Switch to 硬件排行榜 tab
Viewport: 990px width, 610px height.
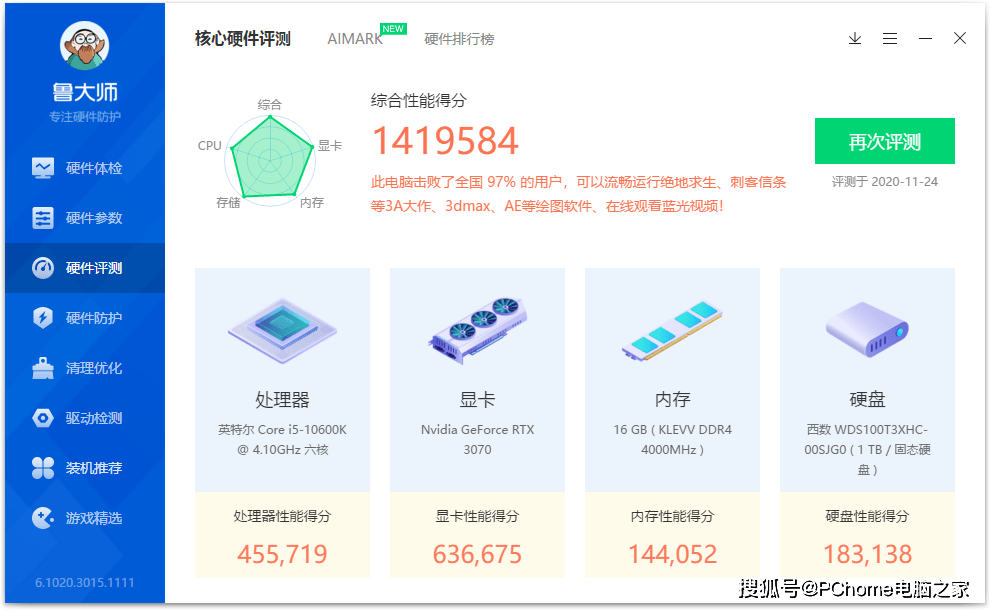[459, 39]
